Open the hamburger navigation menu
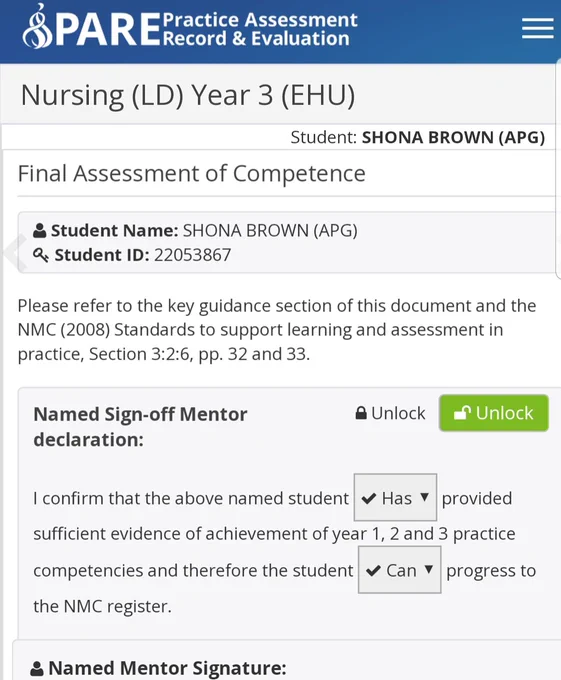Image resolution: width=561 pixels, height=680 pixels. click(538, 29)
